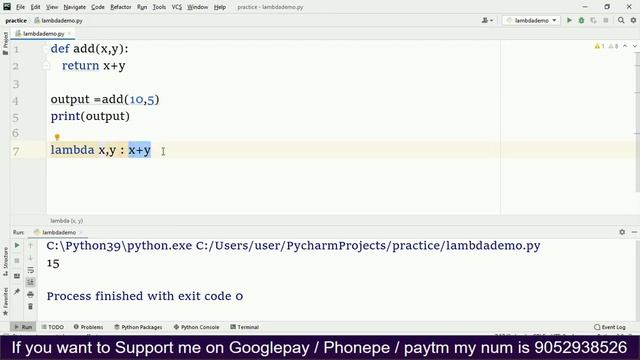Open the Refactor menu
640x360 pixels.
[121, 7]
